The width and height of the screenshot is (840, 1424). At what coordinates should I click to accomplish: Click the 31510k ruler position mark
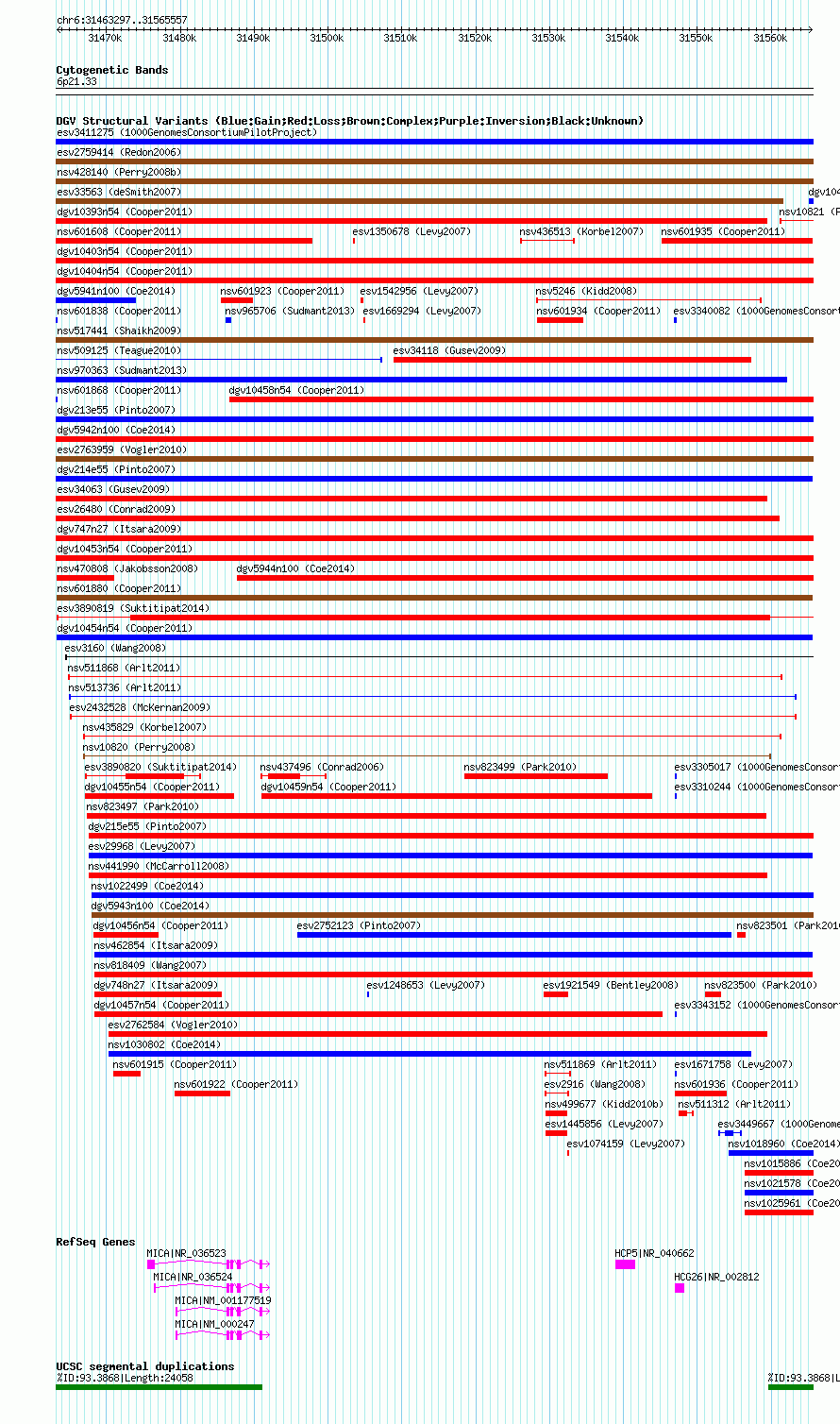coord(400,38)
